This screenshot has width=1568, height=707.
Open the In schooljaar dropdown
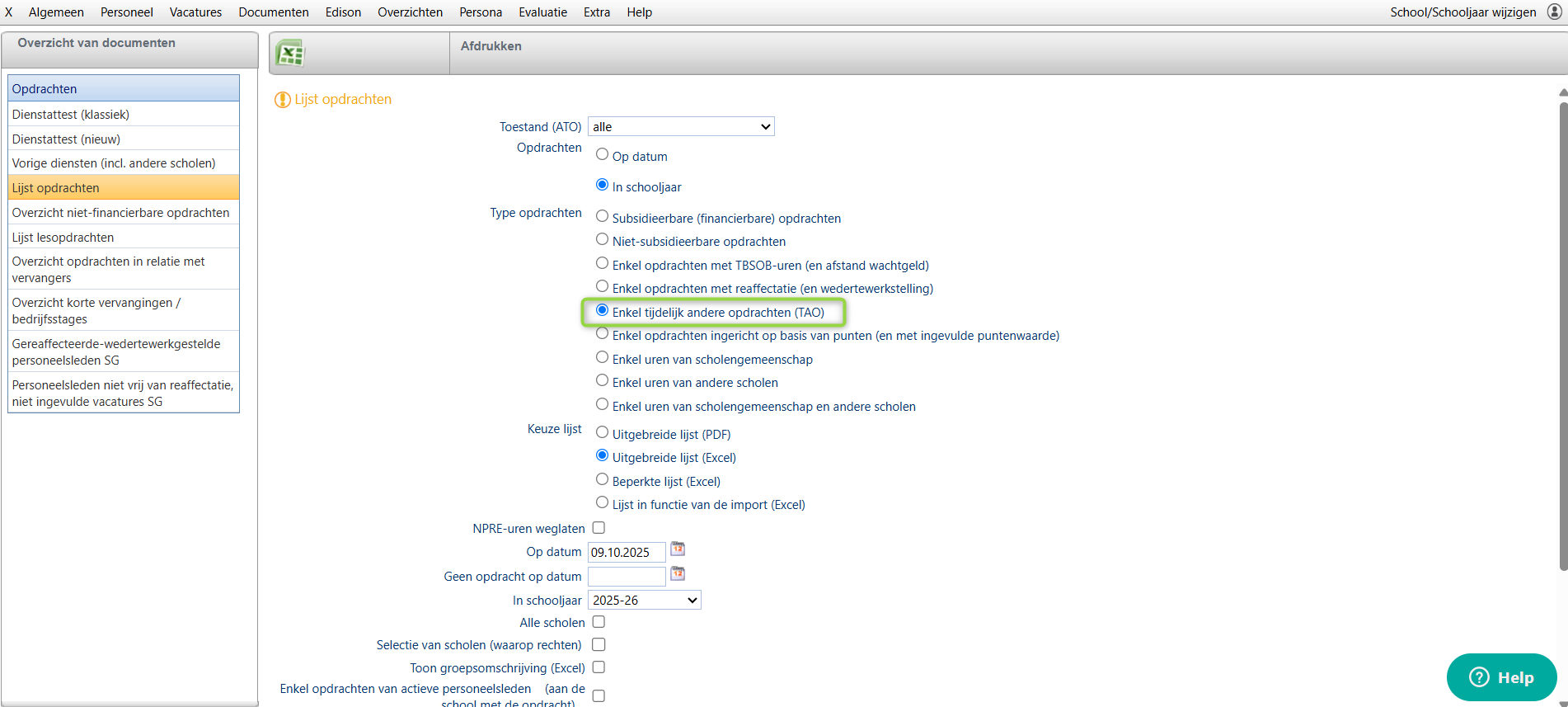tap(645, 601)
